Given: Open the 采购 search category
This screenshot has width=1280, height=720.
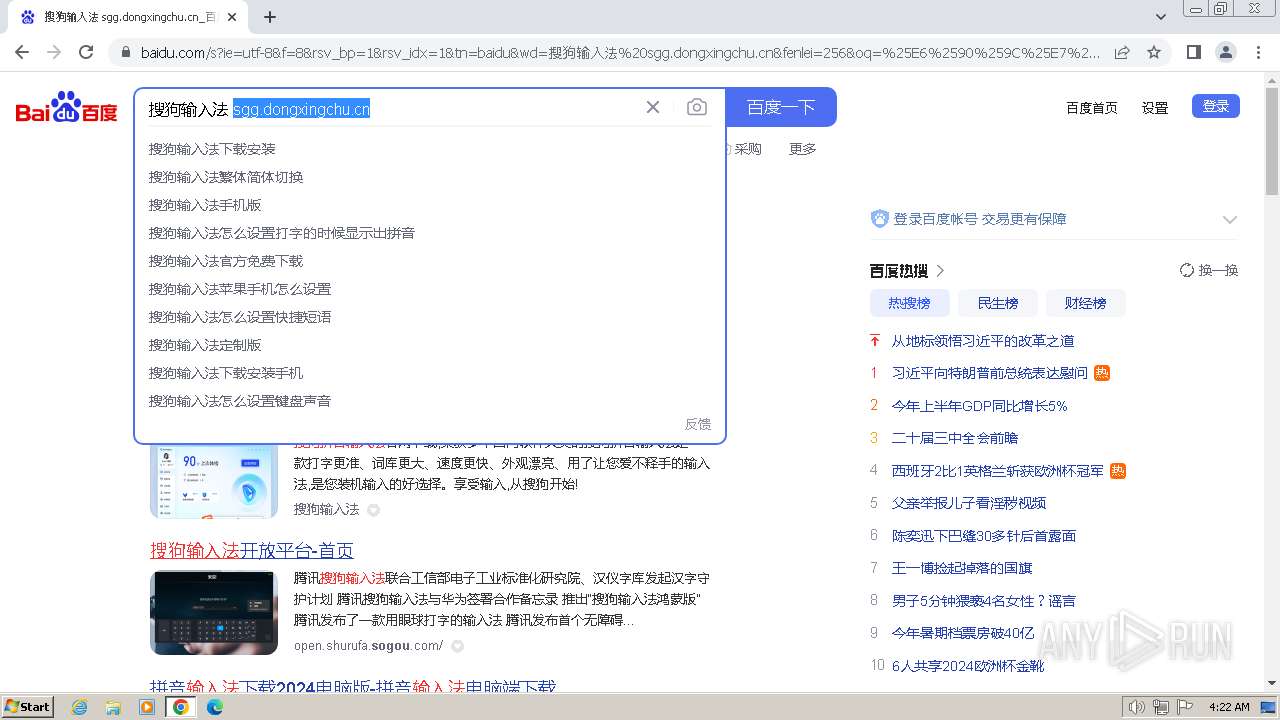Looking at the screenshot, I should pyautogui.click(x=746, y=149).
